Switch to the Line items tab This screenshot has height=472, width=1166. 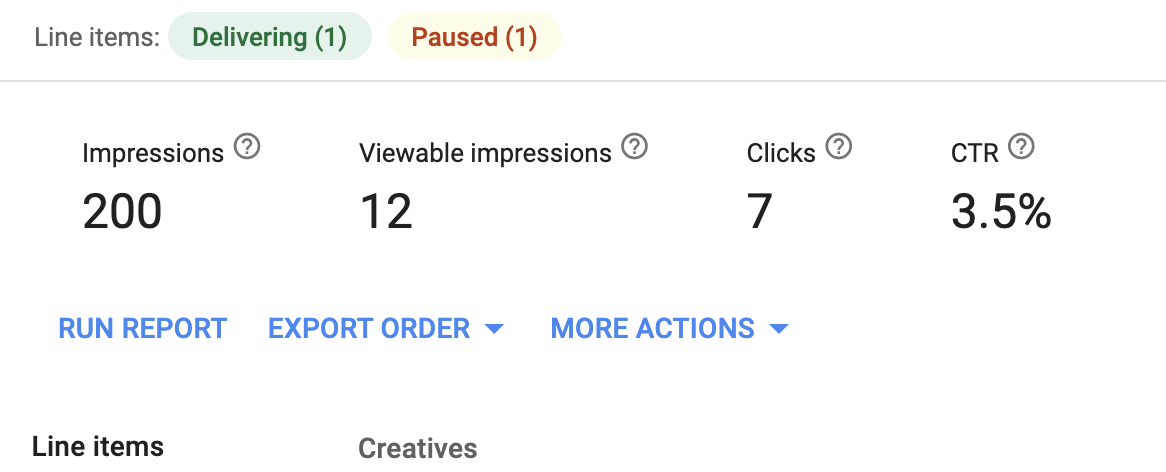tap(98, 447)
